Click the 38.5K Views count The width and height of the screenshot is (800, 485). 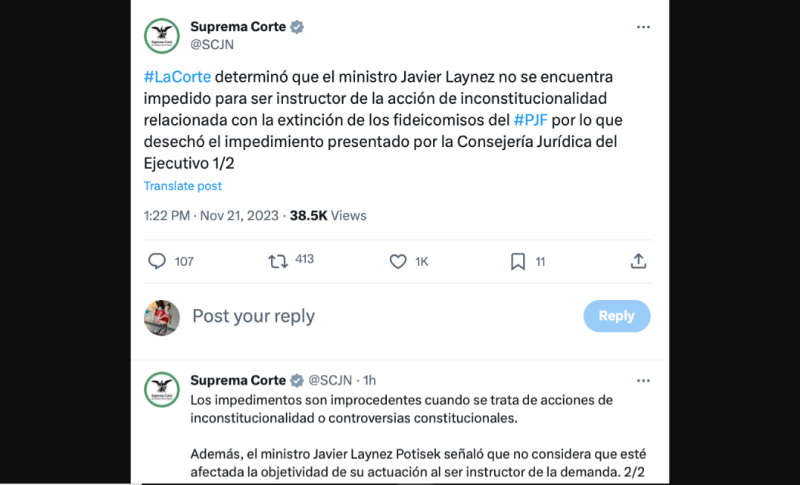pos(328,215)
